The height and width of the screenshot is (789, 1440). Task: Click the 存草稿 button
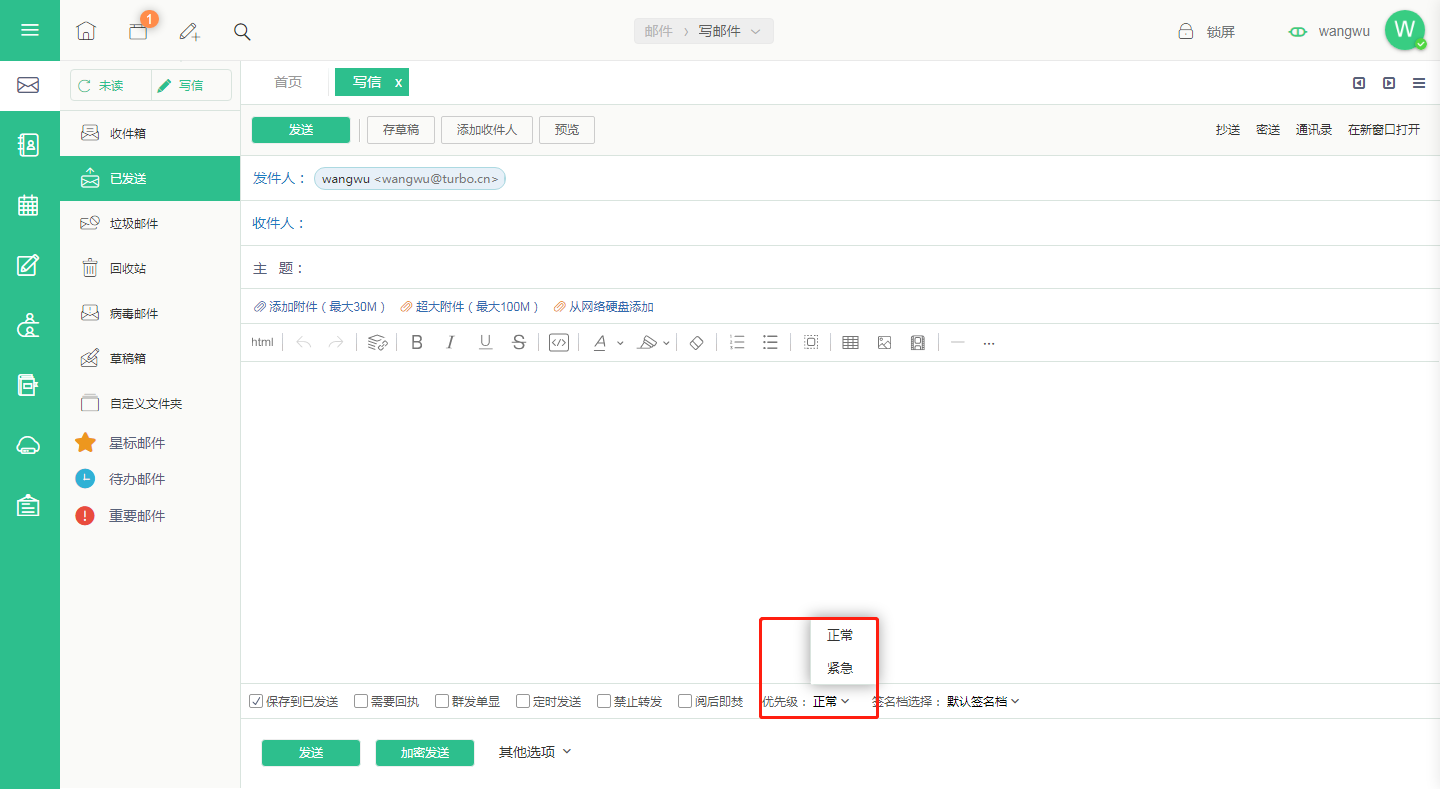pyautogui.click(x=401, y=130)
